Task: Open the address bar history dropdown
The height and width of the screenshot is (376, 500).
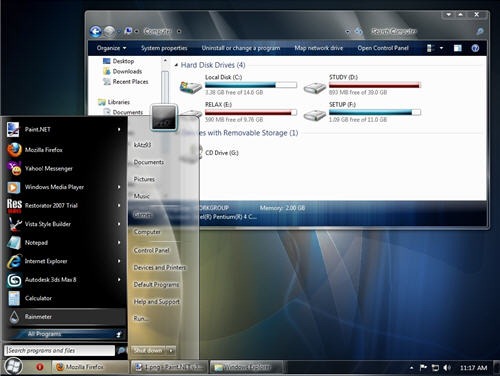Action: click(x=348, y=32)
